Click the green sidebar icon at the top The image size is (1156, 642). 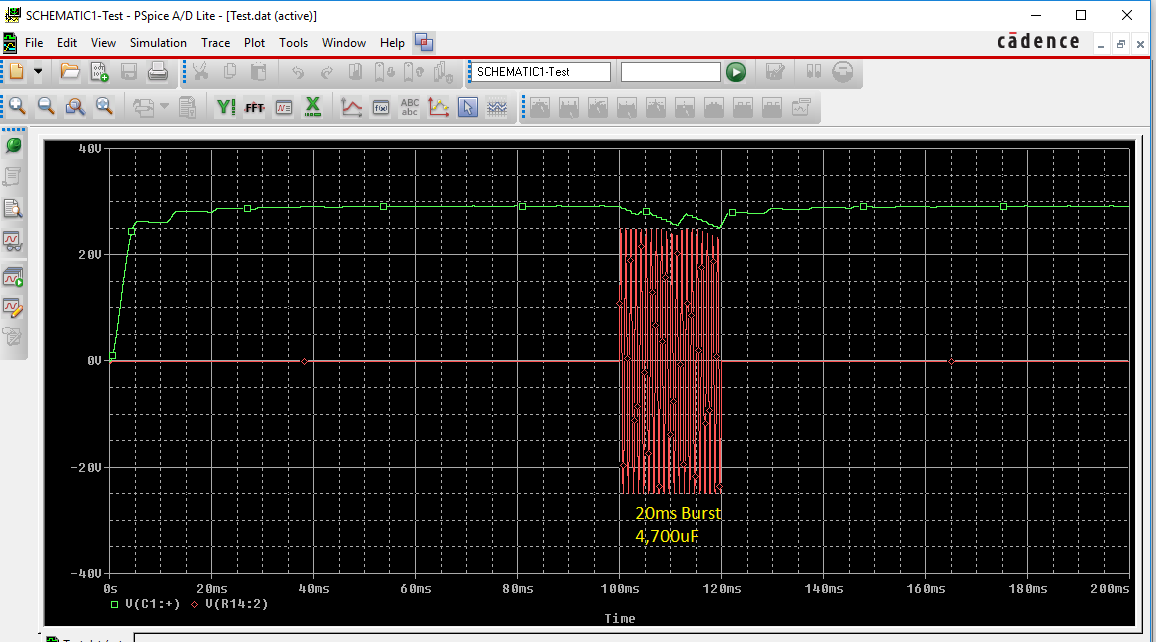point(13,145)
